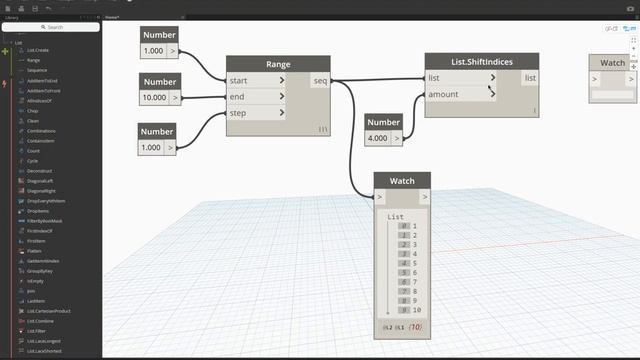Image resolution: width=640 pixels, height=360 pixels.
Task: Select the Range item in the library
Action: (33, 60)
